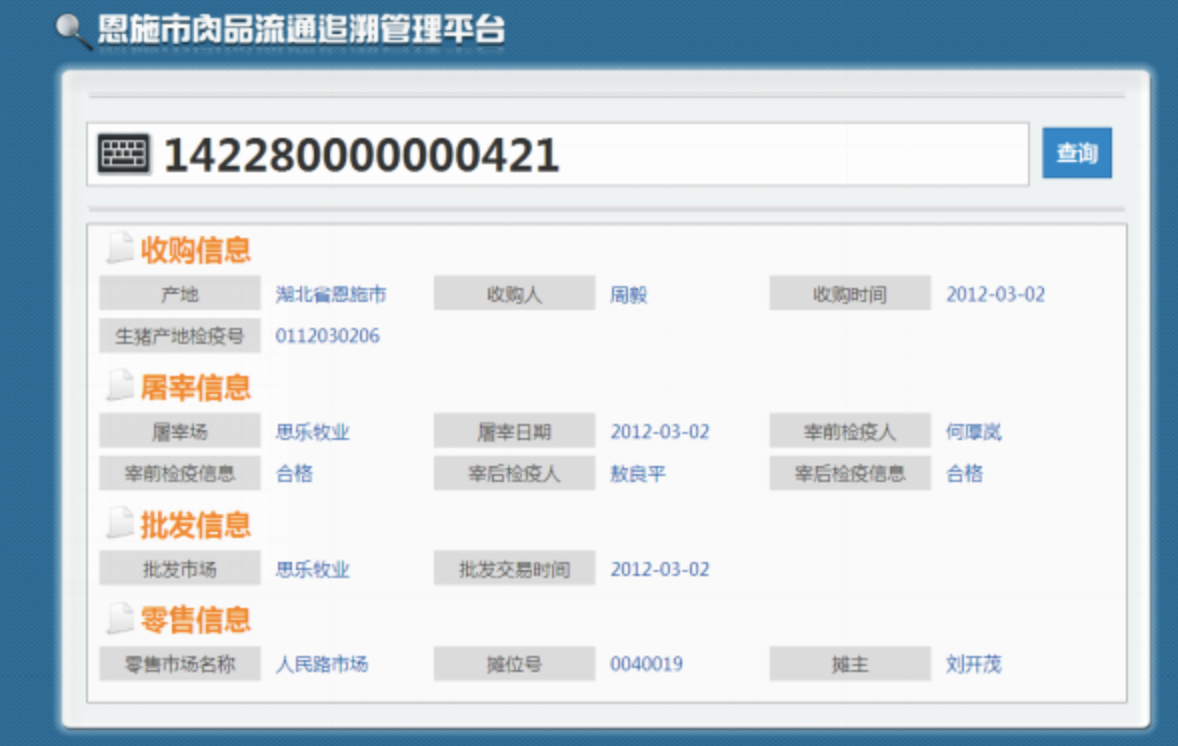Click the document icon beside 批发信息
The width and height of the screenshot is (1178, 746).
click(120, 523)
